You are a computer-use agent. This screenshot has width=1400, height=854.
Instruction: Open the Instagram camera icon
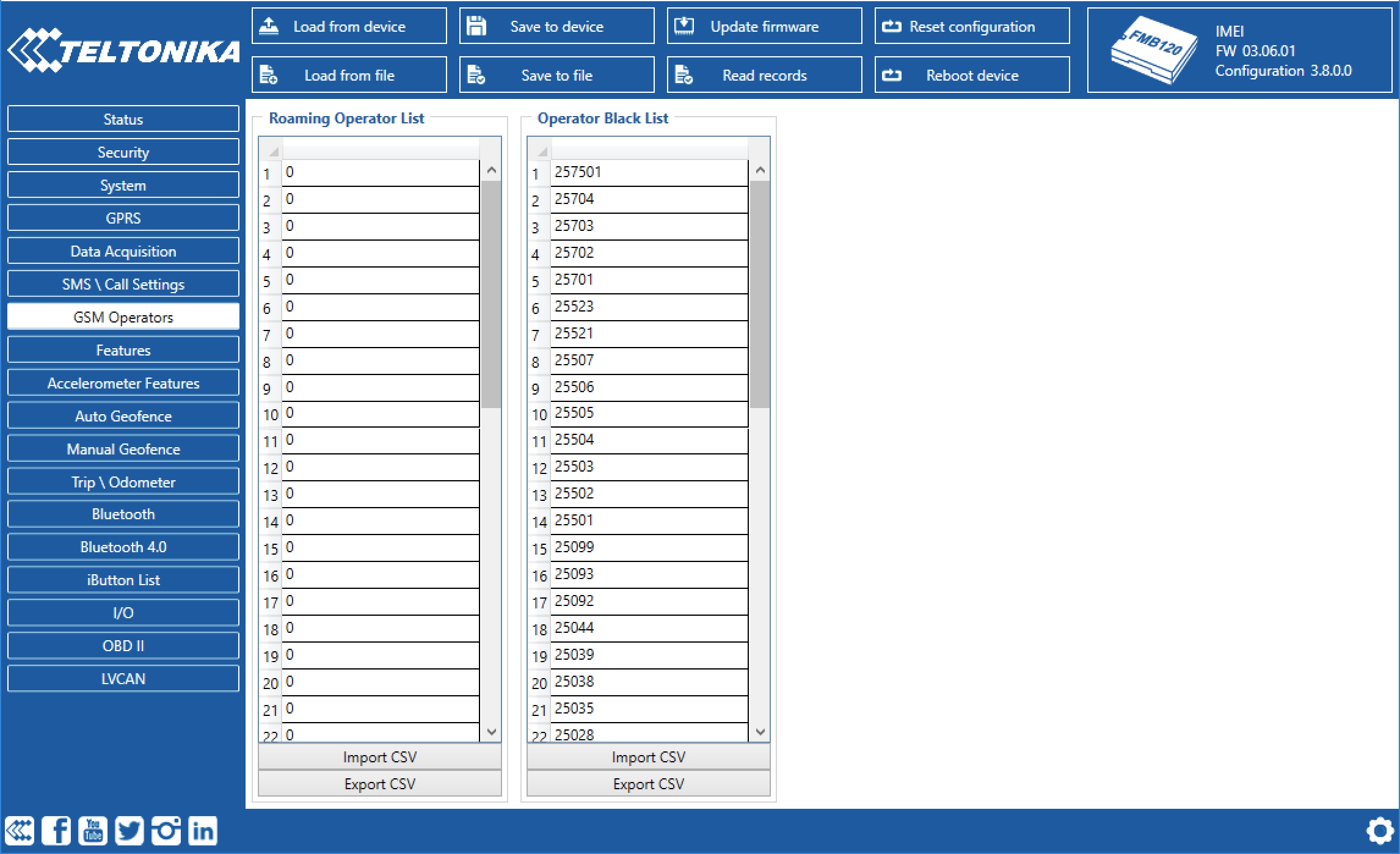(166, 831)
